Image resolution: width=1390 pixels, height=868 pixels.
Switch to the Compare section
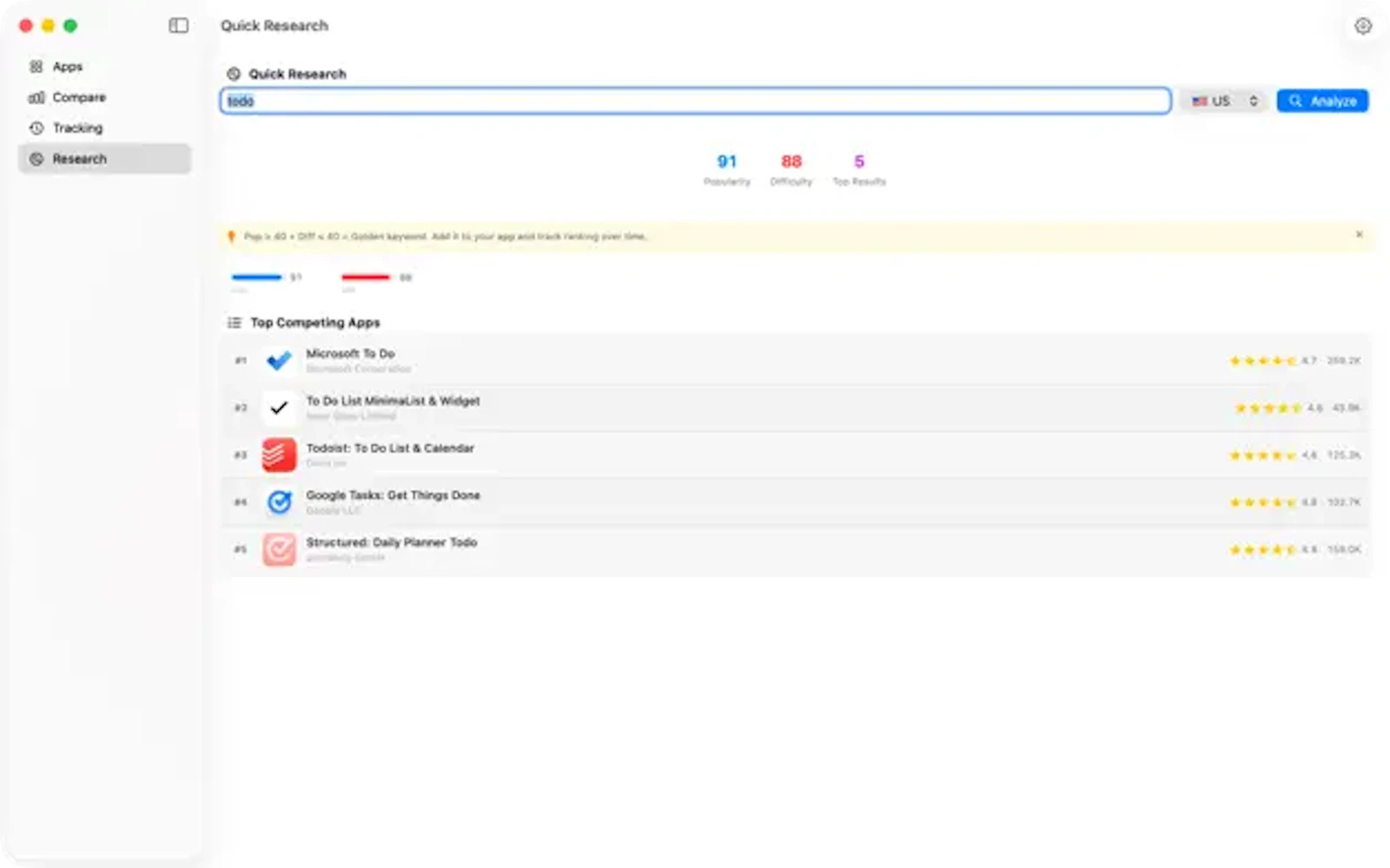104,97
